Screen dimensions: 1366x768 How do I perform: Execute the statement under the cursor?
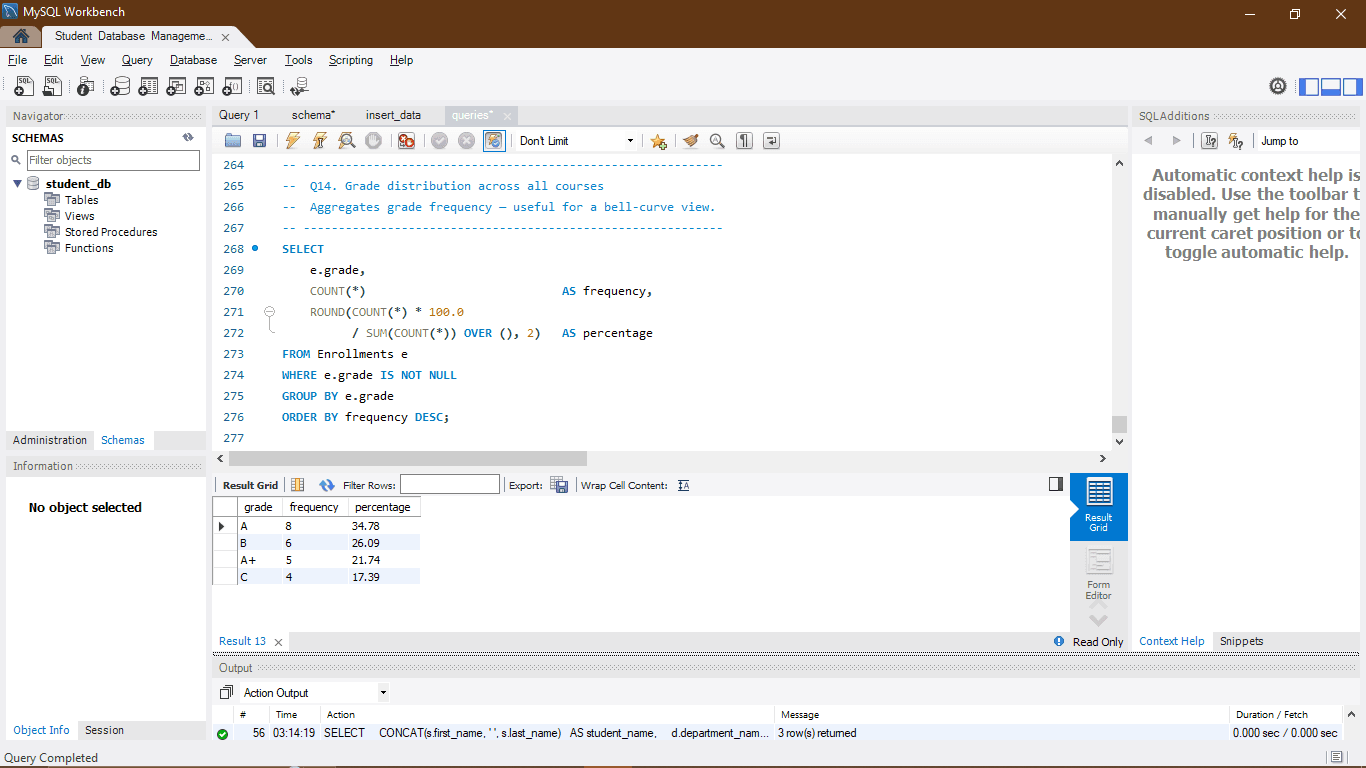[320, 141]
